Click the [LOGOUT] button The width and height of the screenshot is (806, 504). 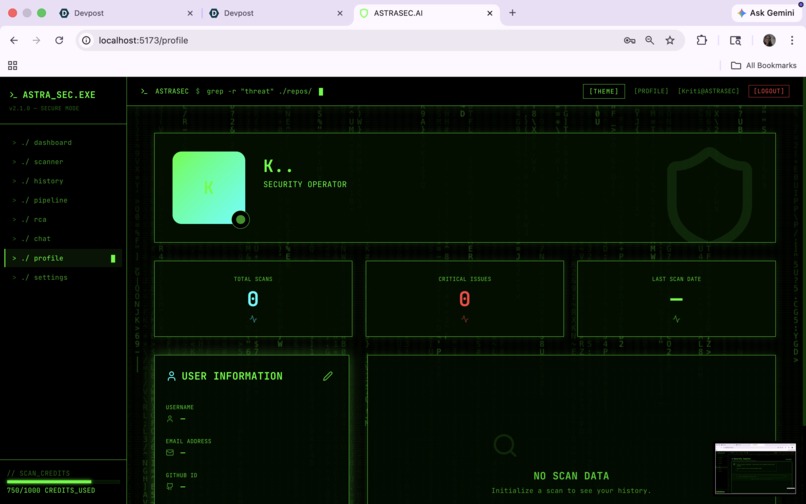(x=768, y=91)
